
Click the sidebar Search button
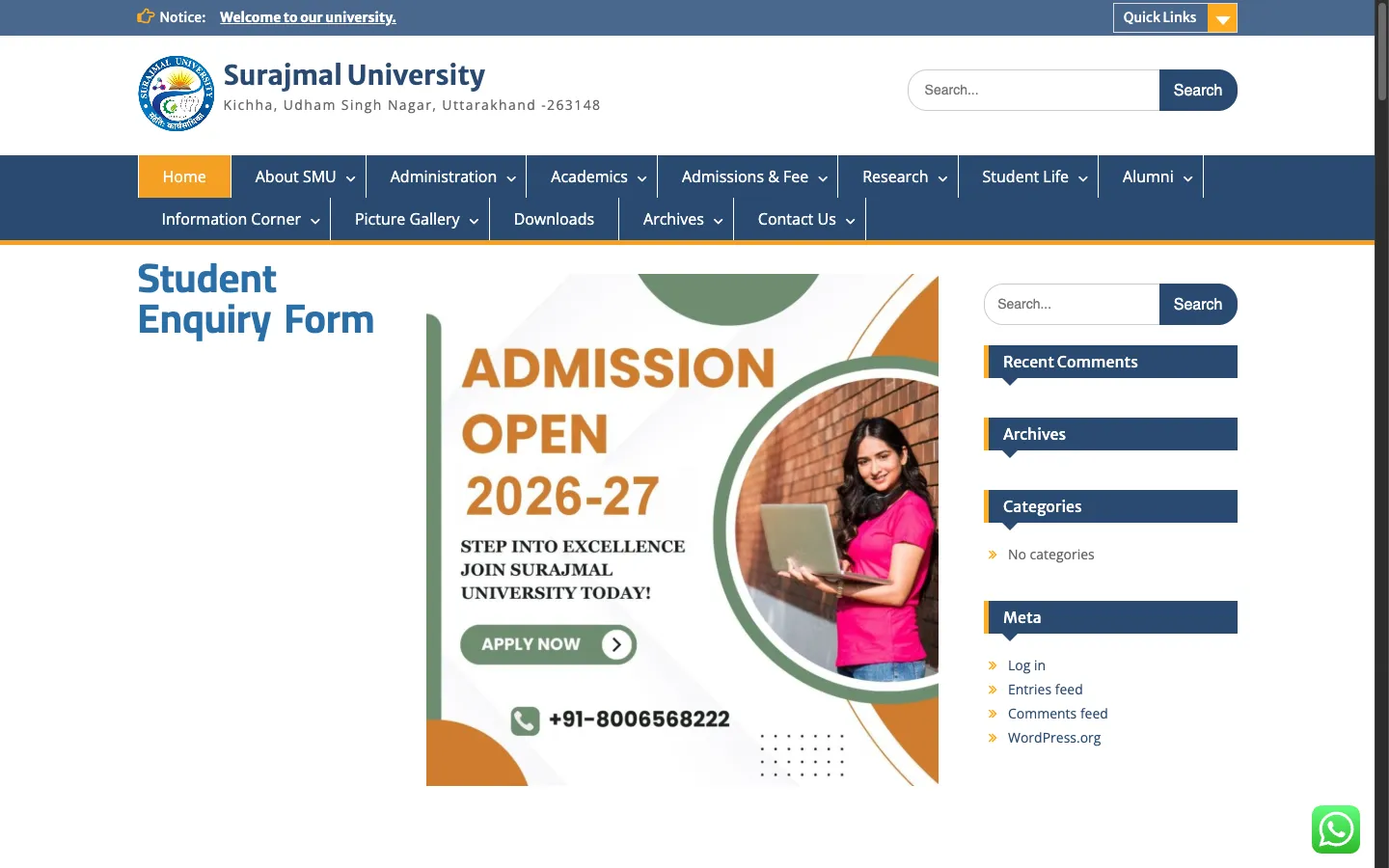pyautogui.click(x=1198, y=304)
